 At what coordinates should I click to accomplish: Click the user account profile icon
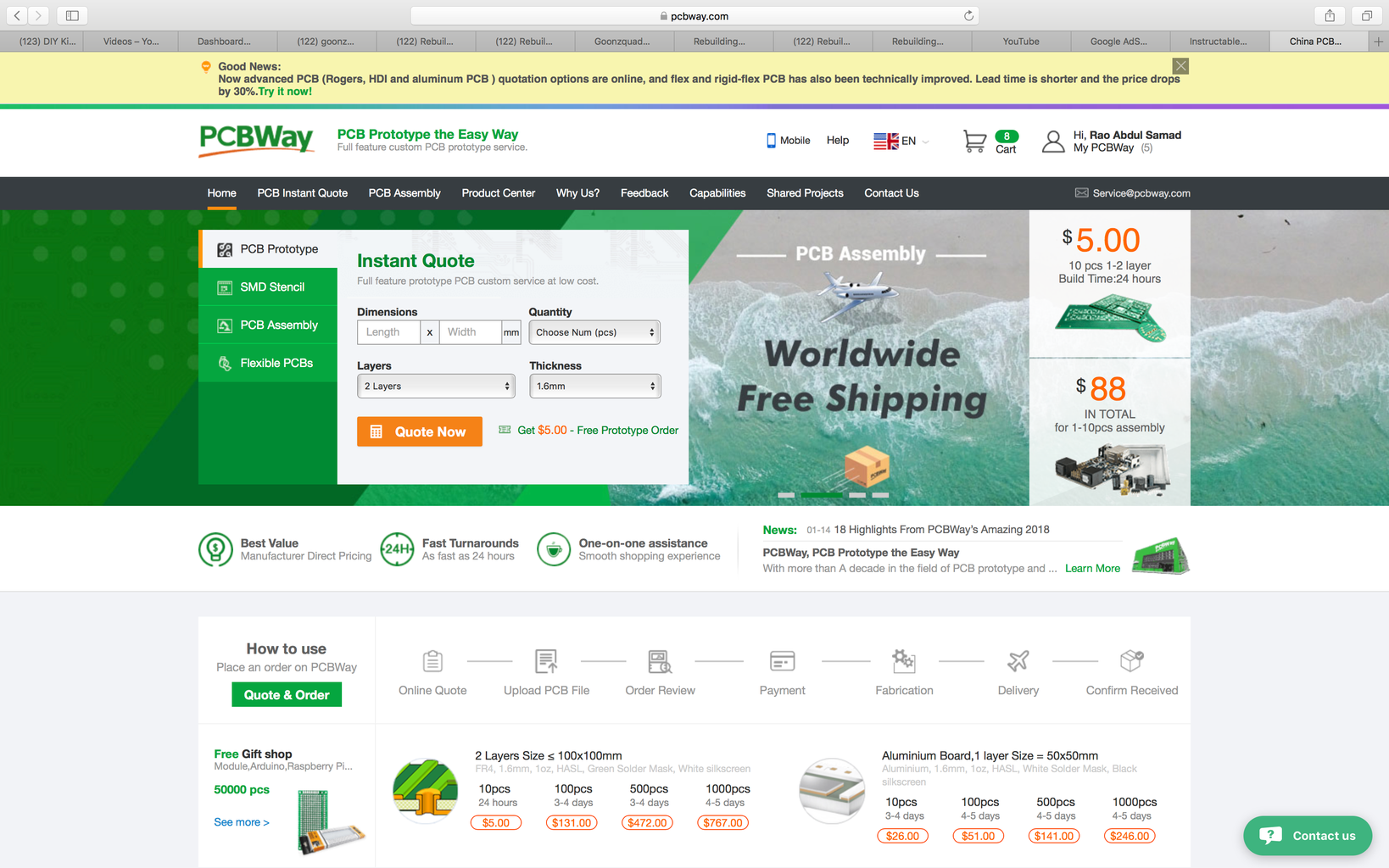(1053, 142)
